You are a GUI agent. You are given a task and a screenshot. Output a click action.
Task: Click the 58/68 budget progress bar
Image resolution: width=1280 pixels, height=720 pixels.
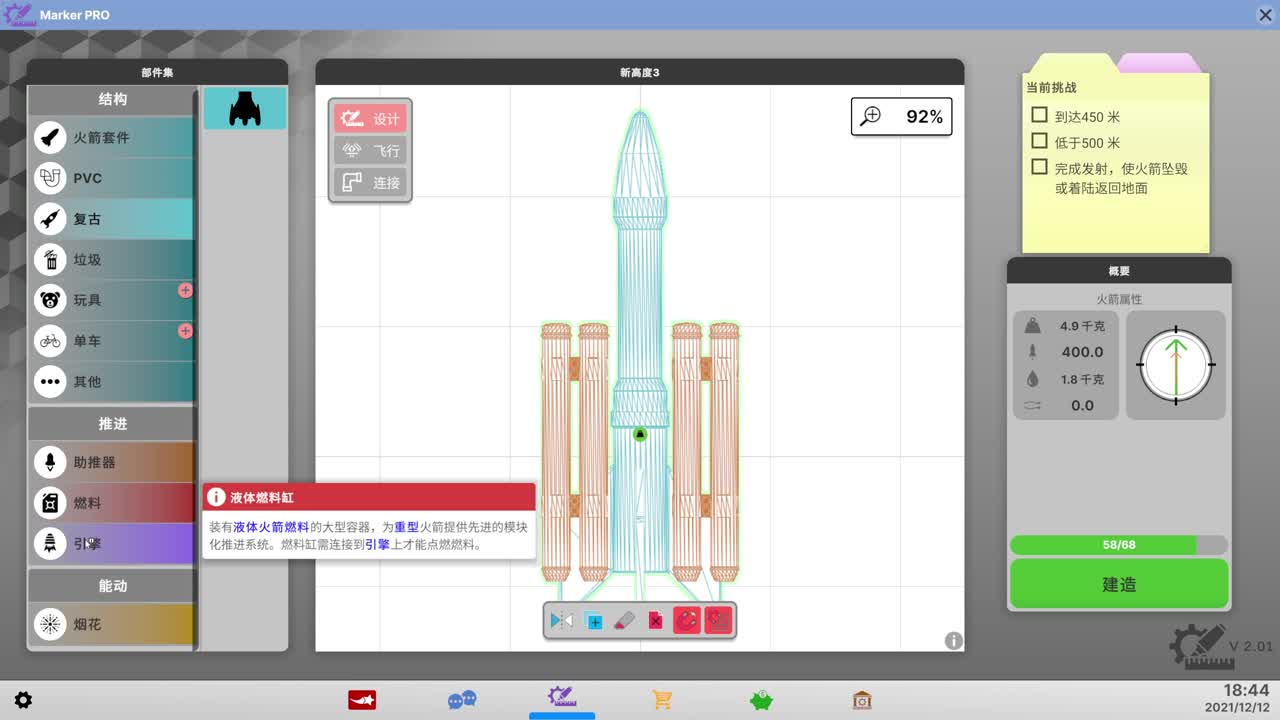pos(1119,545)
